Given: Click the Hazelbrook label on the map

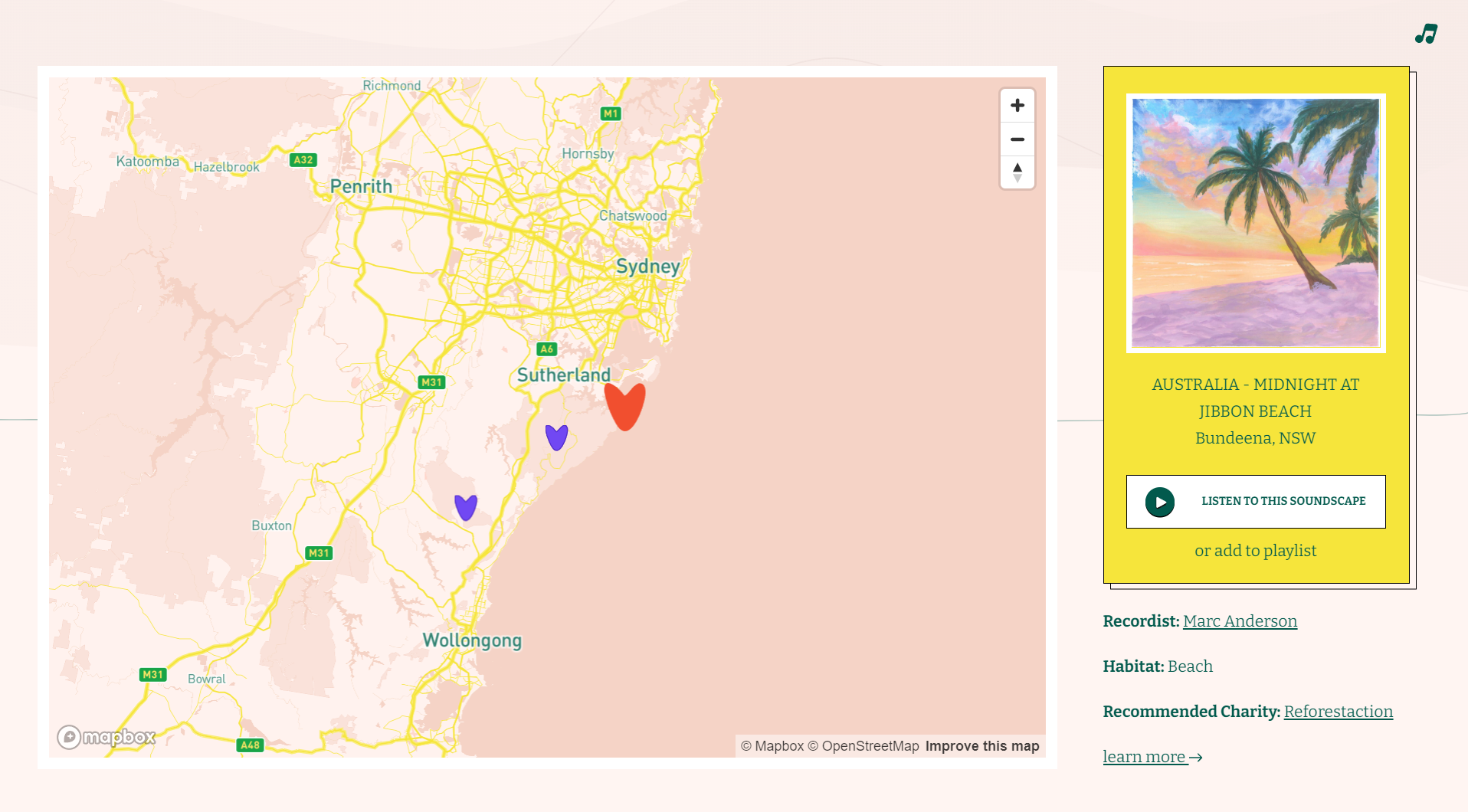Looking at the screenshot, I should click(x=226, y=167).
